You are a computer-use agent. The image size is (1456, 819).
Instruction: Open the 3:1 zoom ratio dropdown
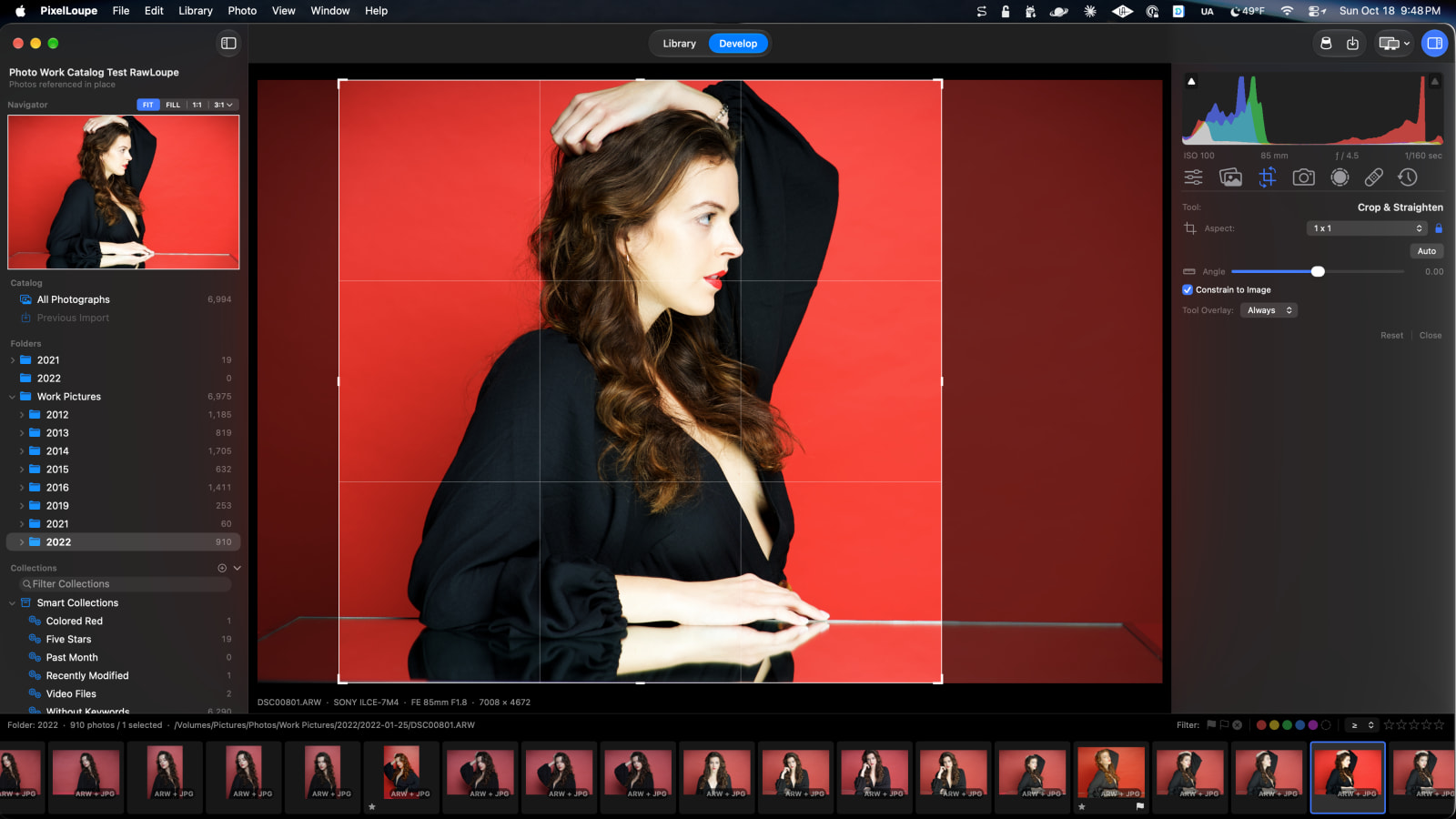click(223, 105)
